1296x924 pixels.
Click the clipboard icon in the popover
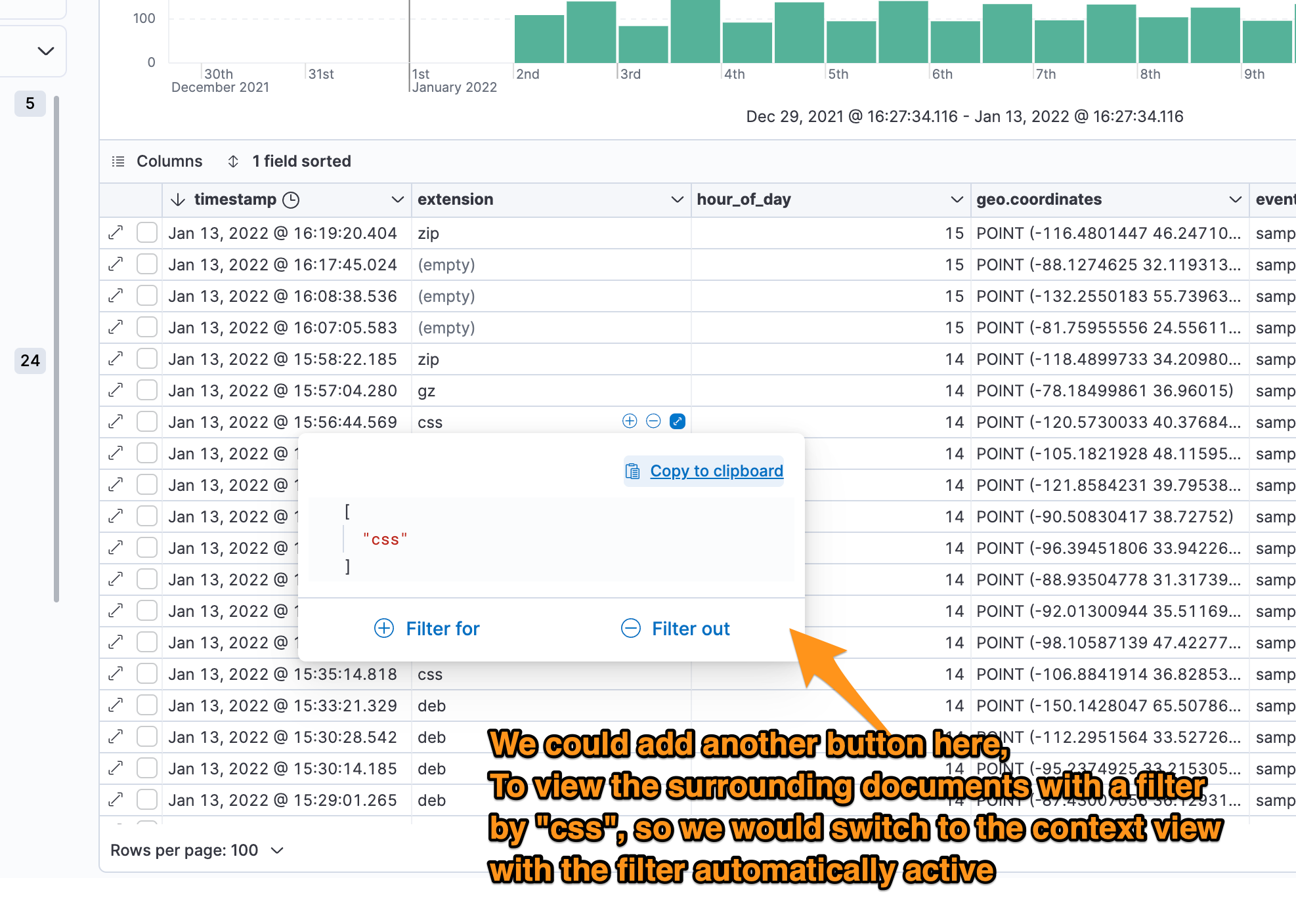click(632, 471)
